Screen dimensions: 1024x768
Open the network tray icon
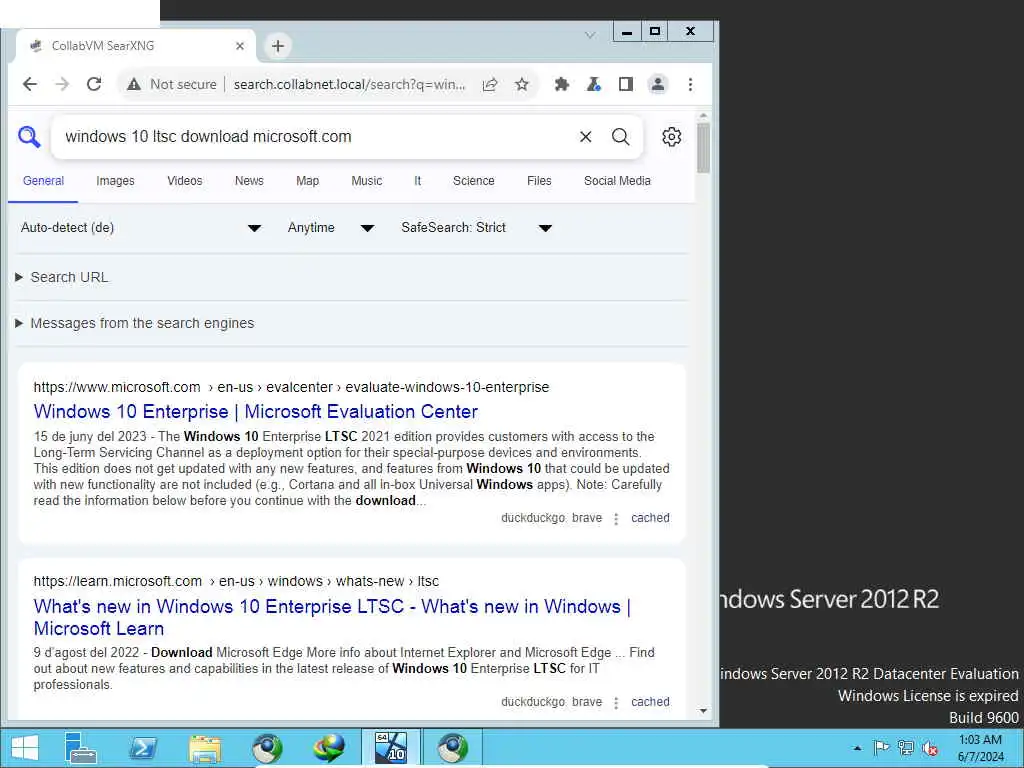point(905,748)
